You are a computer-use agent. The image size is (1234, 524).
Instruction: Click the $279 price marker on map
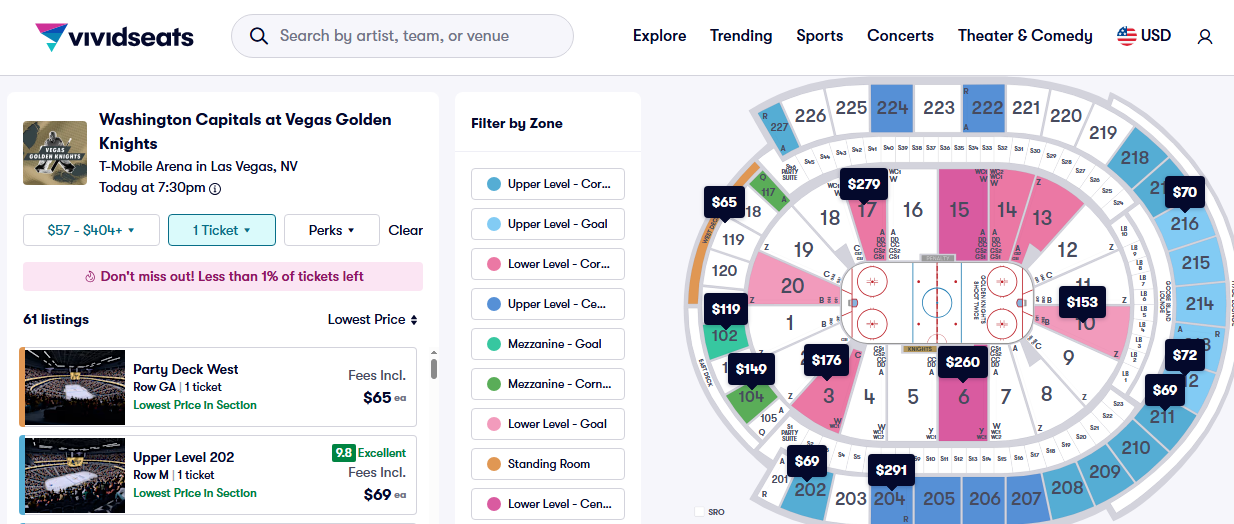(x=864, y=184)
